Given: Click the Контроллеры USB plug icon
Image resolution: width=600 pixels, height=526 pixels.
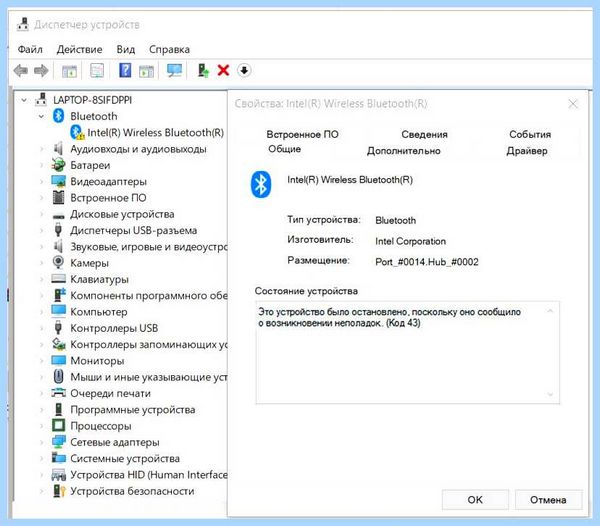Looking at the screenshot, I should click(x=58, y=328).
